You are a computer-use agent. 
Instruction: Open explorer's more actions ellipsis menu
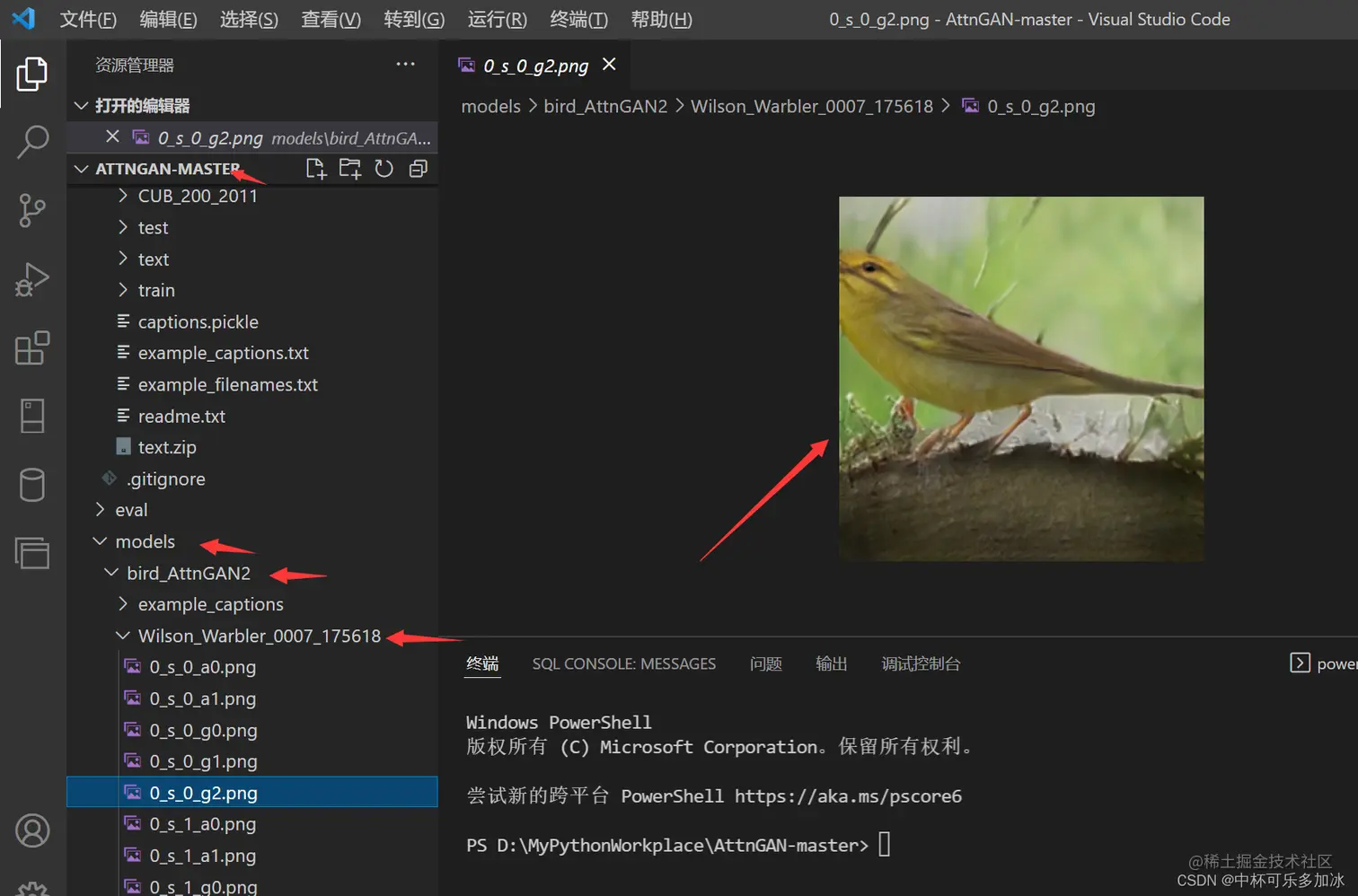(x=405, y=64)
